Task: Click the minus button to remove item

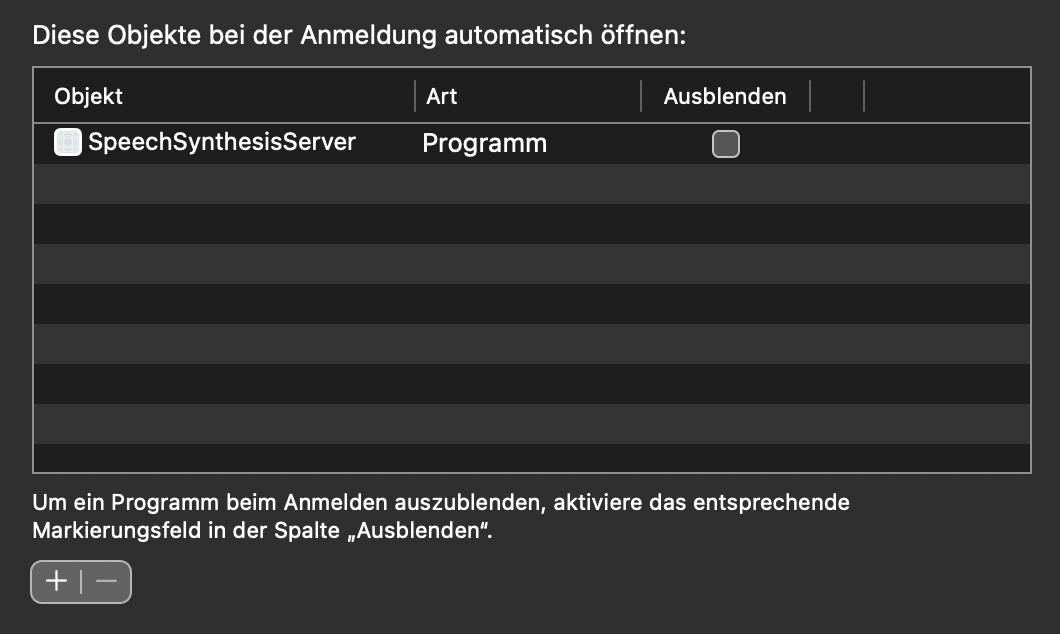Action: [106, 581]
